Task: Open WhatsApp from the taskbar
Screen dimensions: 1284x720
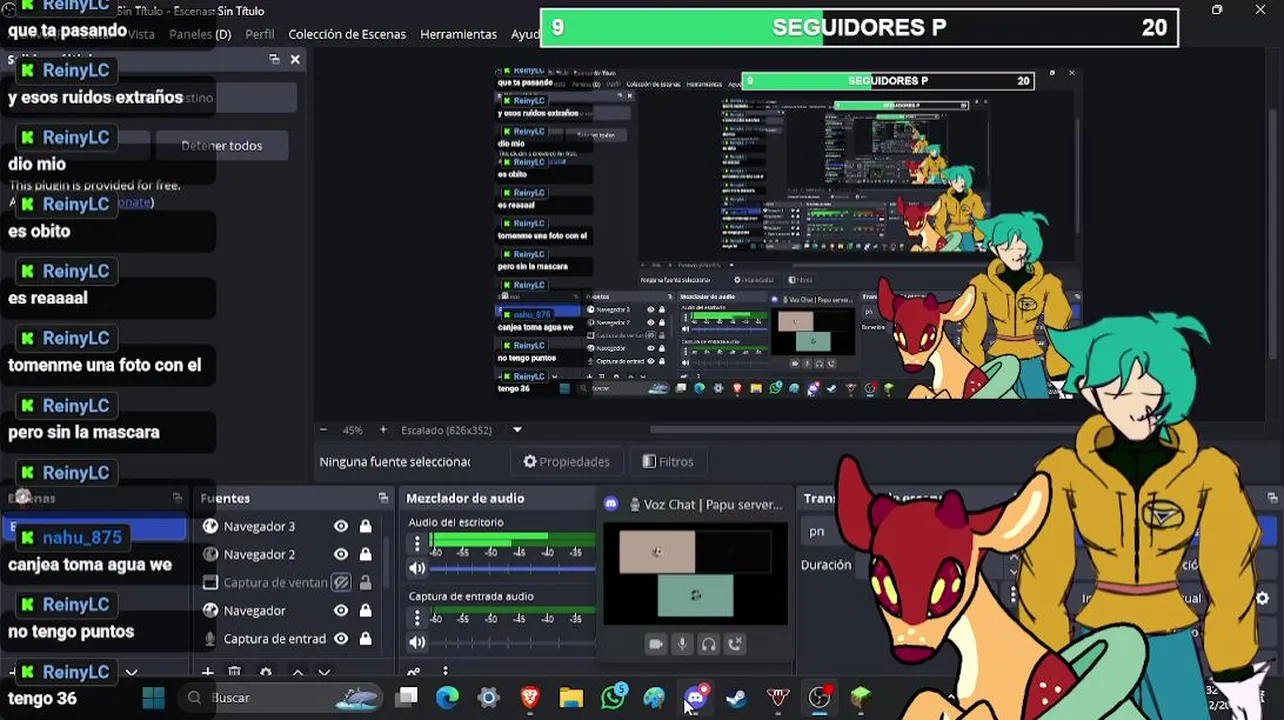Action: 613,697
